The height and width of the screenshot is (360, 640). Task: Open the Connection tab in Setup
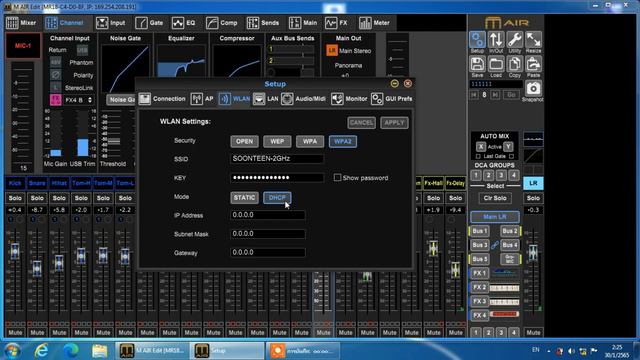tap(162, 99)
